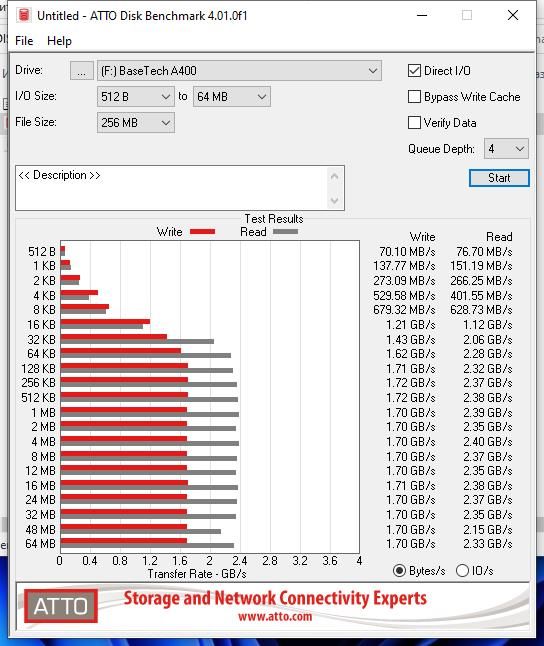
Task: Select the IO/s radio button
Action: [x=462, y=571]
